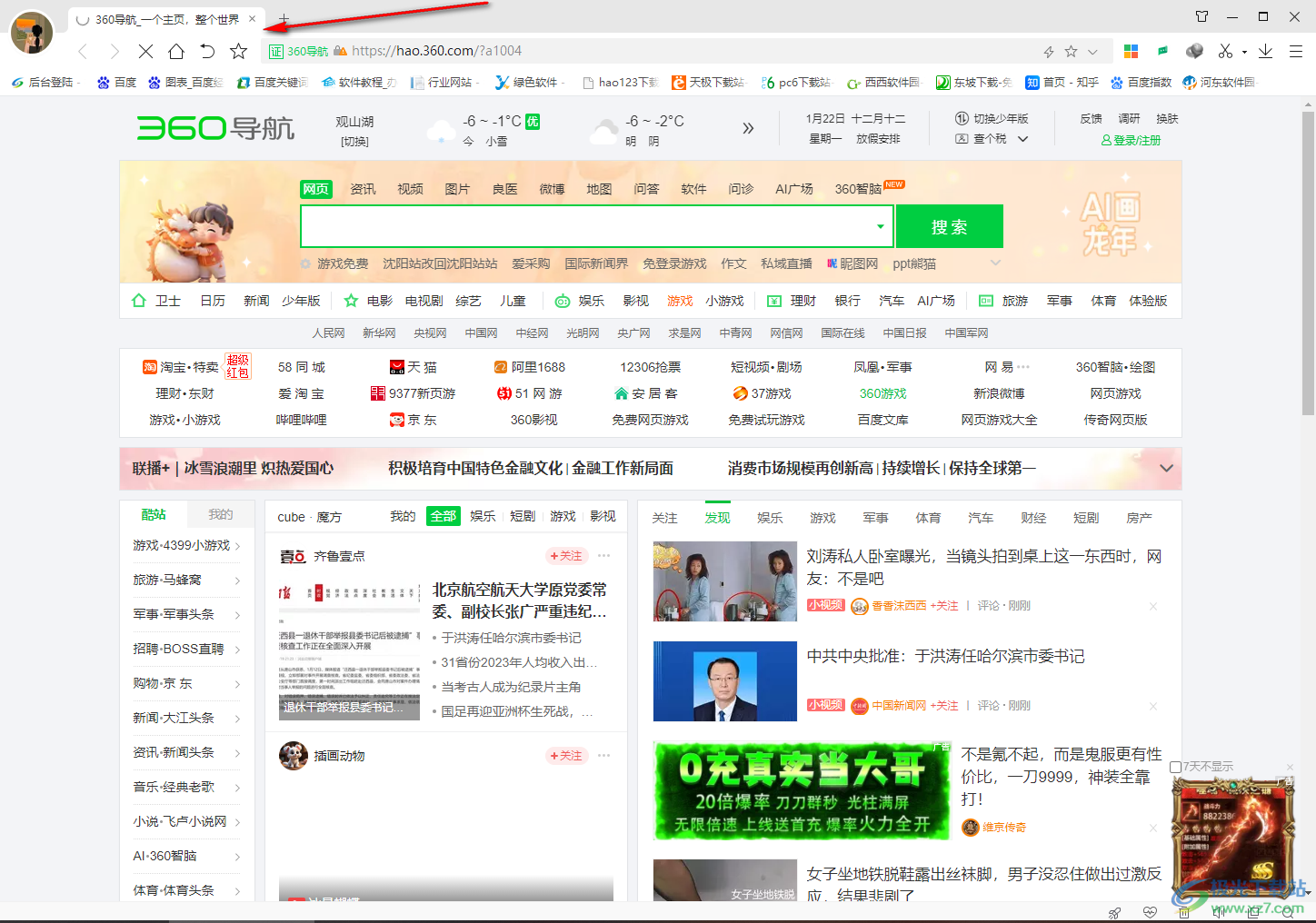
Task: Open the 财经 feed tab
Action: coord(1033,517)
